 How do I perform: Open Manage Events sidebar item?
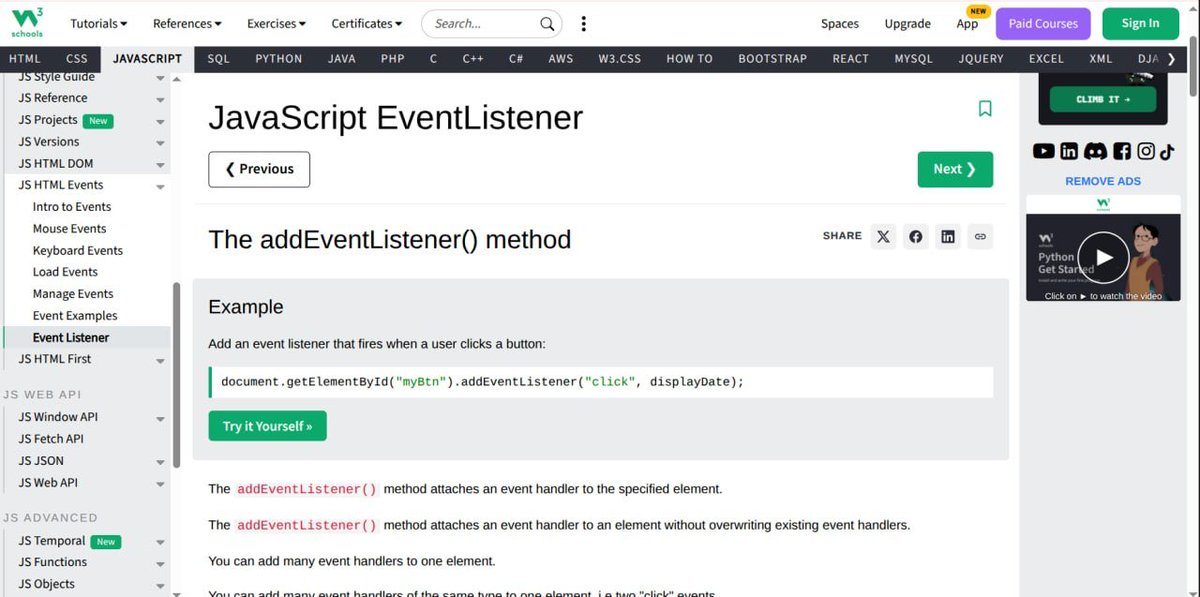point(73,294)
